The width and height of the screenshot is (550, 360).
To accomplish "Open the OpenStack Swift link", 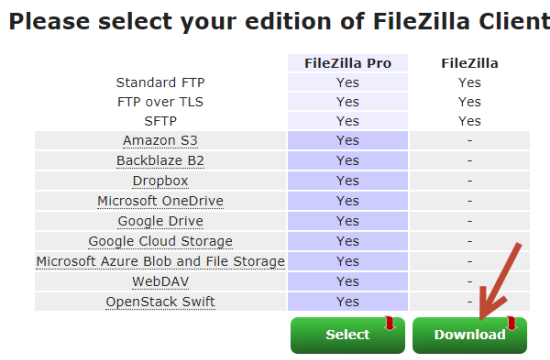I will tap(160, 302).
